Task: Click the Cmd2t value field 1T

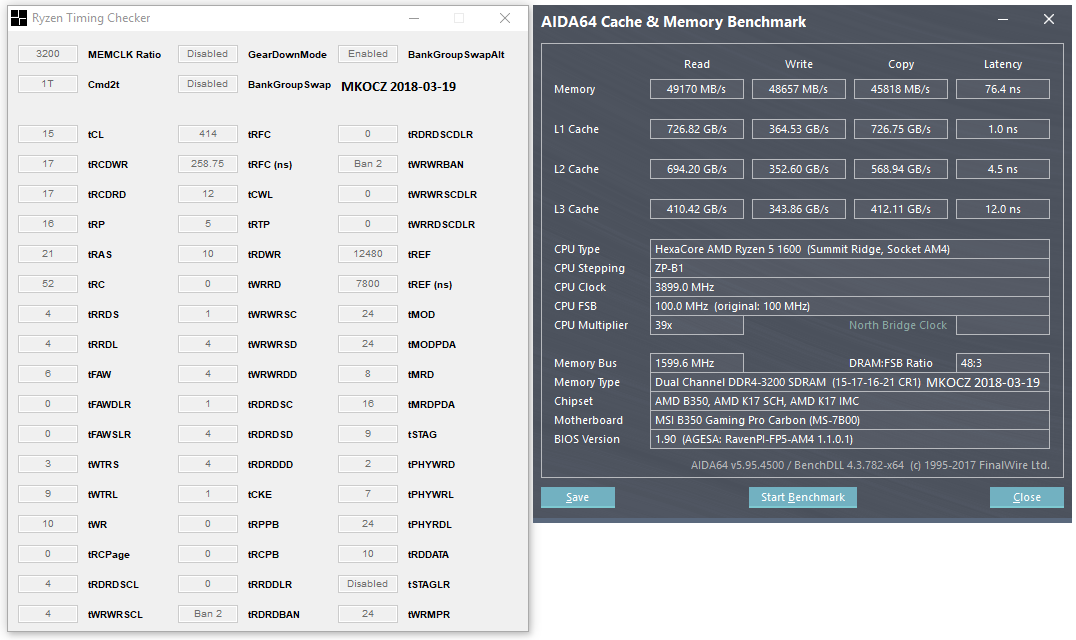Action: (x=48, y=84)
